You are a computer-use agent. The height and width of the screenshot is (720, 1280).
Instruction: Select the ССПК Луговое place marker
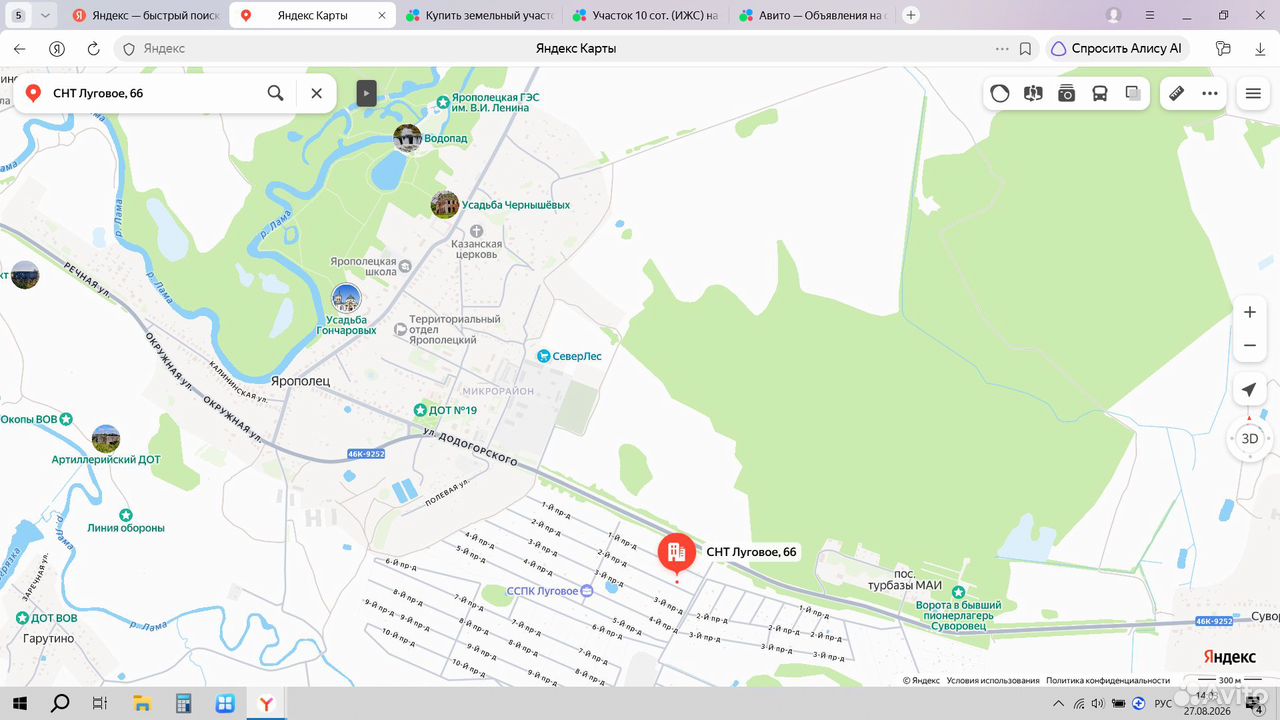(586, 591)
